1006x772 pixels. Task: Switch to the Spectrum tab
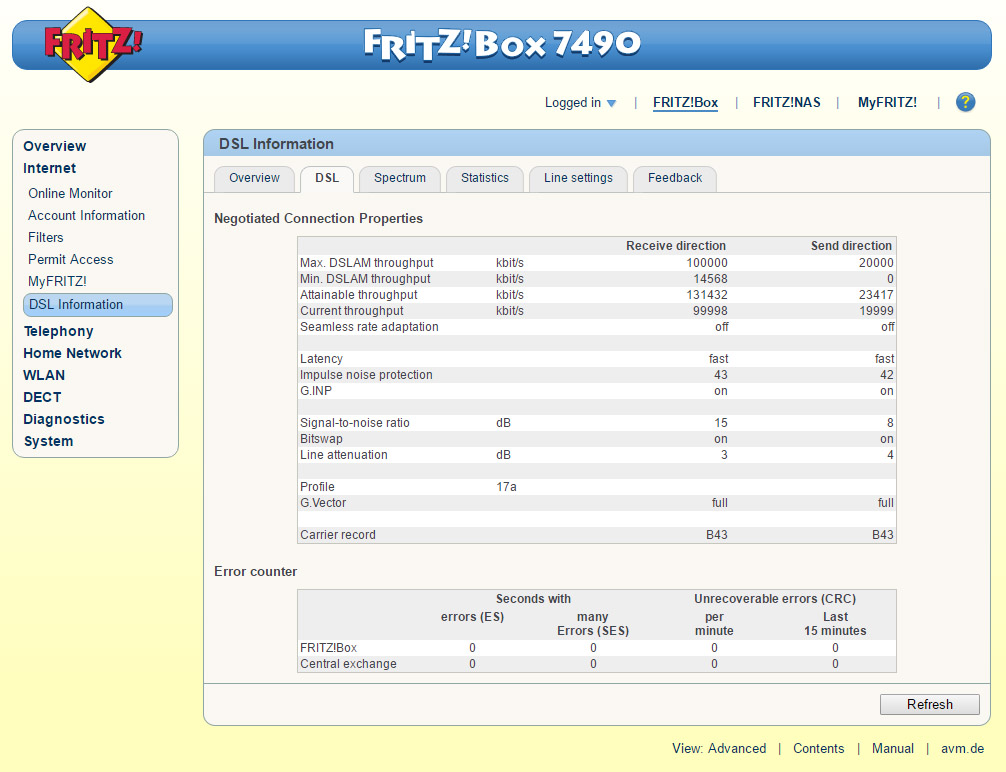coord(399,178)
